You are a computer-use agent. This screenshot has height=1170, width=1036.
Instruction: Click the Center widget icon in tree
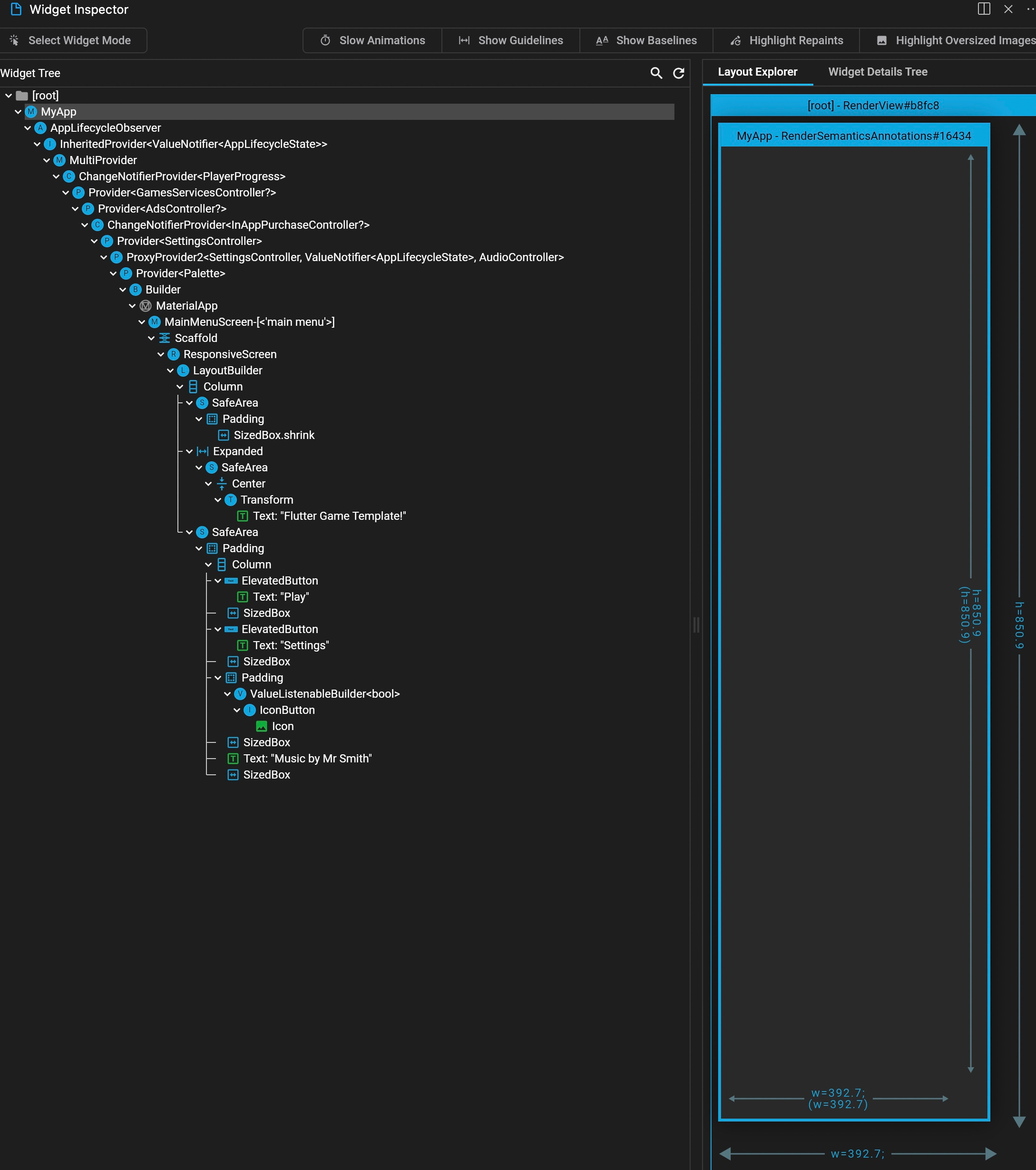coord(222,484)
